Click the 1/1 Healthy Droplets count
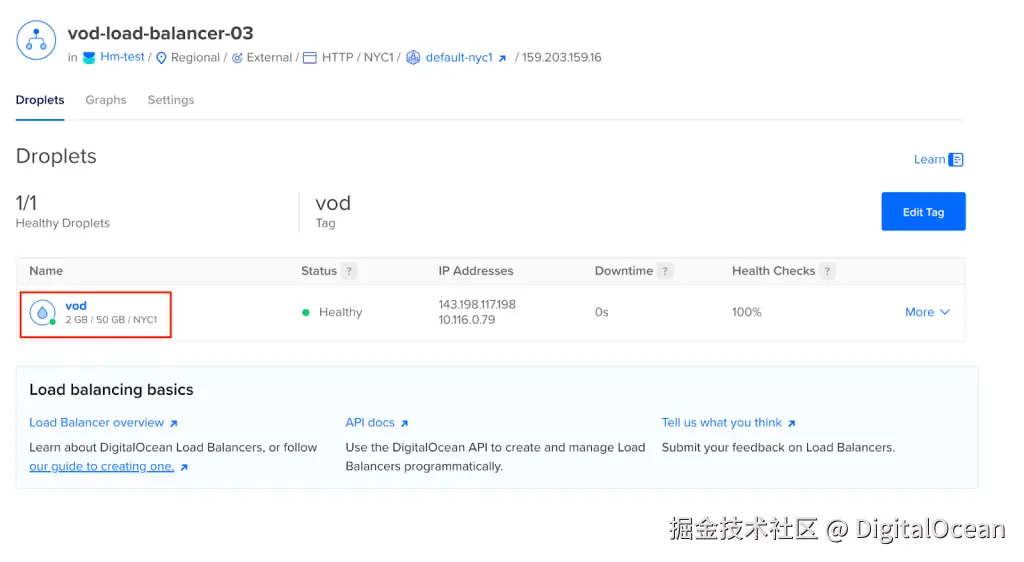Viewport: 1024px width, 562px height. pyautogui.click(x=26, y=203)
